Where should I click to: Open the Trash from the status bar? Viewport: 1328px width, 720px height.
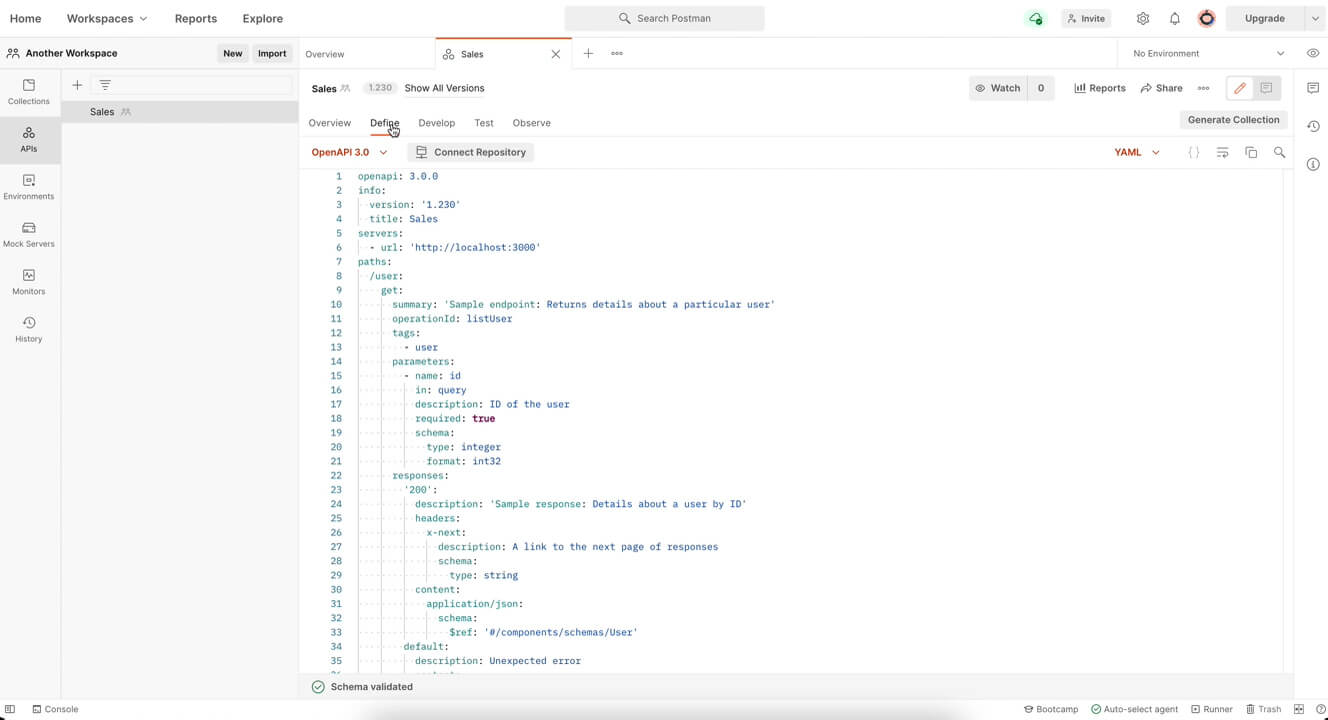coord(1264,709)
